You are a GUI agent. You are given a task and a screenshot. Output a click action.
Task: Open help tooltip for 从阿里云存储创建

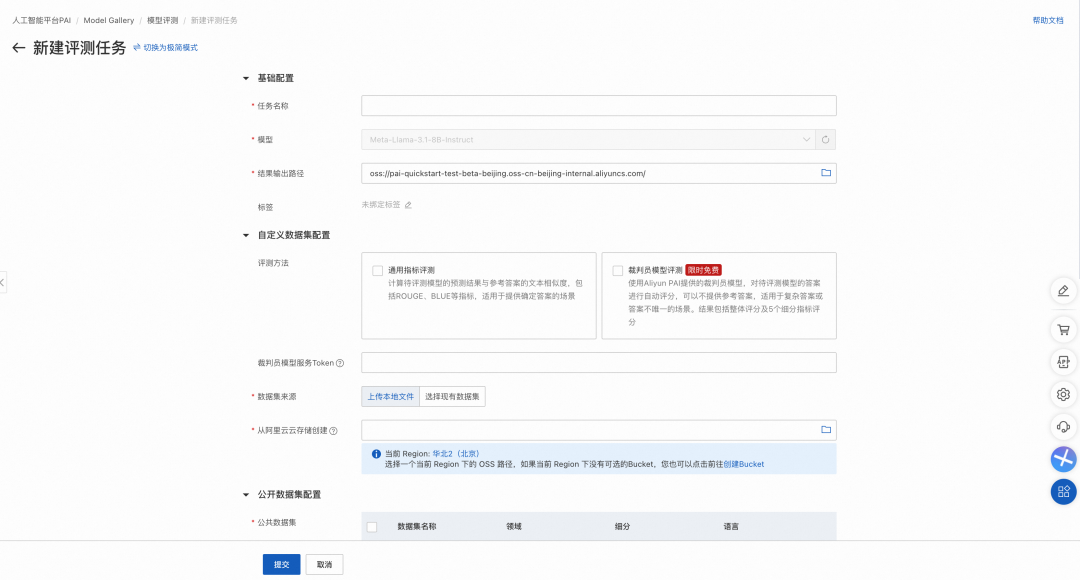333,431
